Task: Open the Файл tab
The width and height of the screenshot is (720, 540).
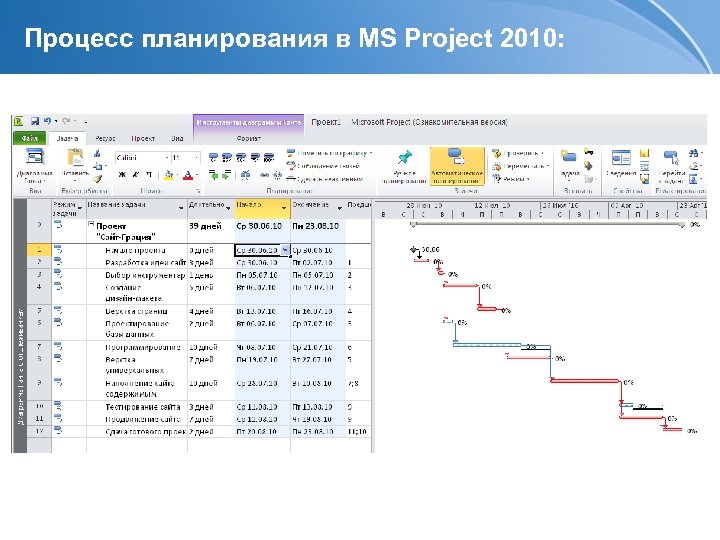Action: click(29, 138)
